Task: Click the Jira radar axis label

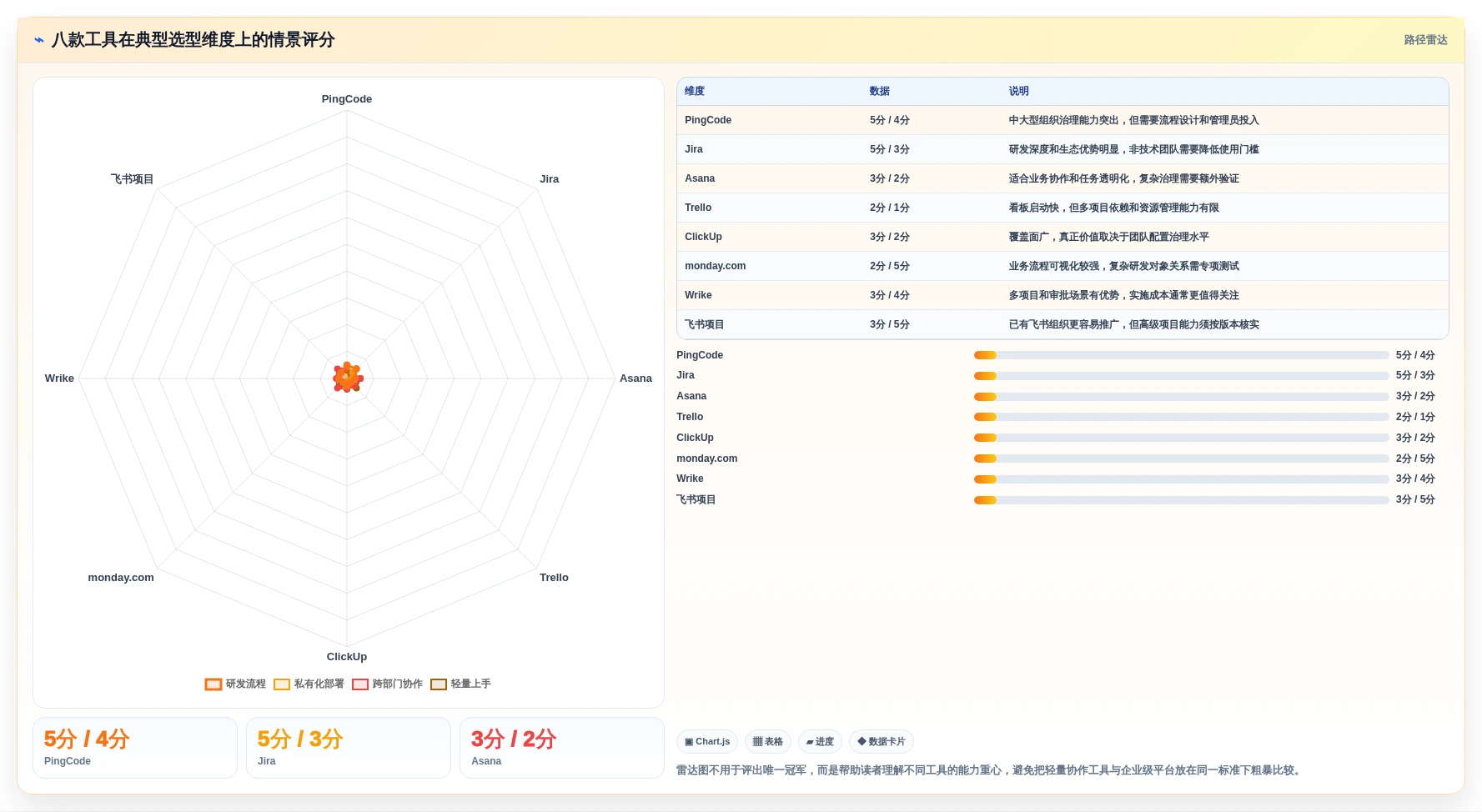Action: click(x=550, y=179)
